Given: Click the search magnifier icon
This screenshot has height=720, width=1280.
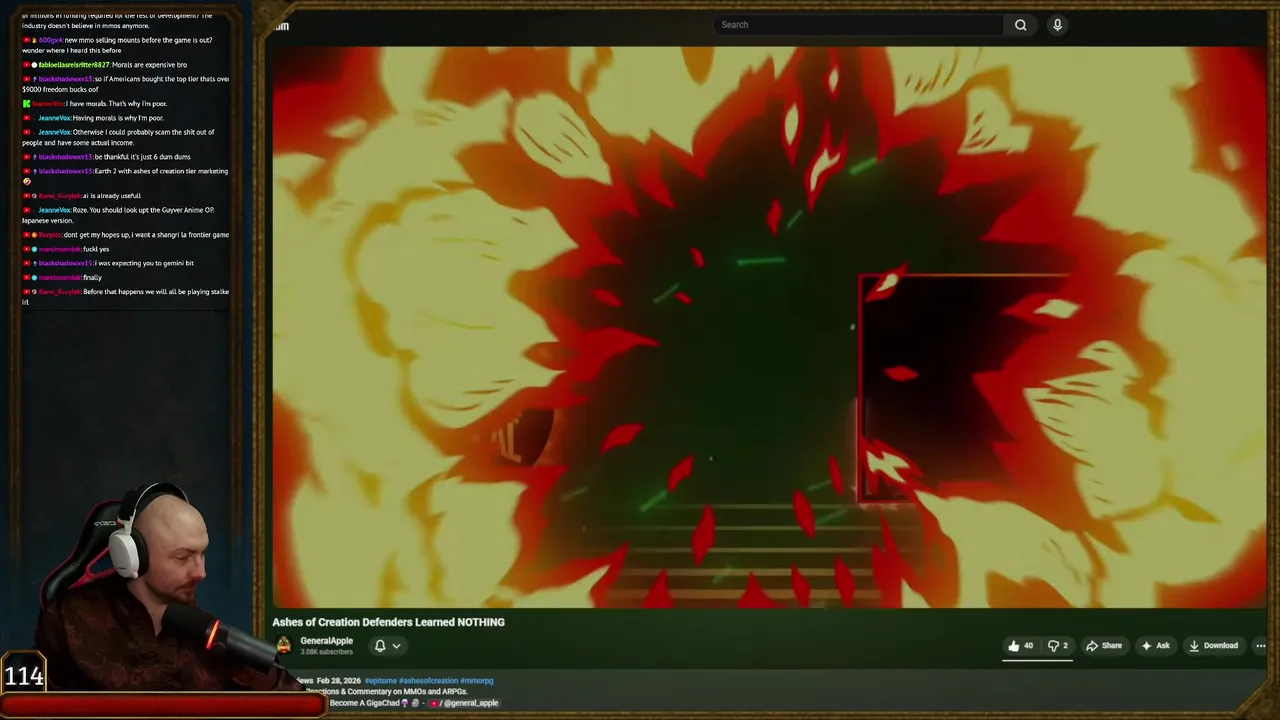Looking at the screenshot, I should pos(1020,25).
